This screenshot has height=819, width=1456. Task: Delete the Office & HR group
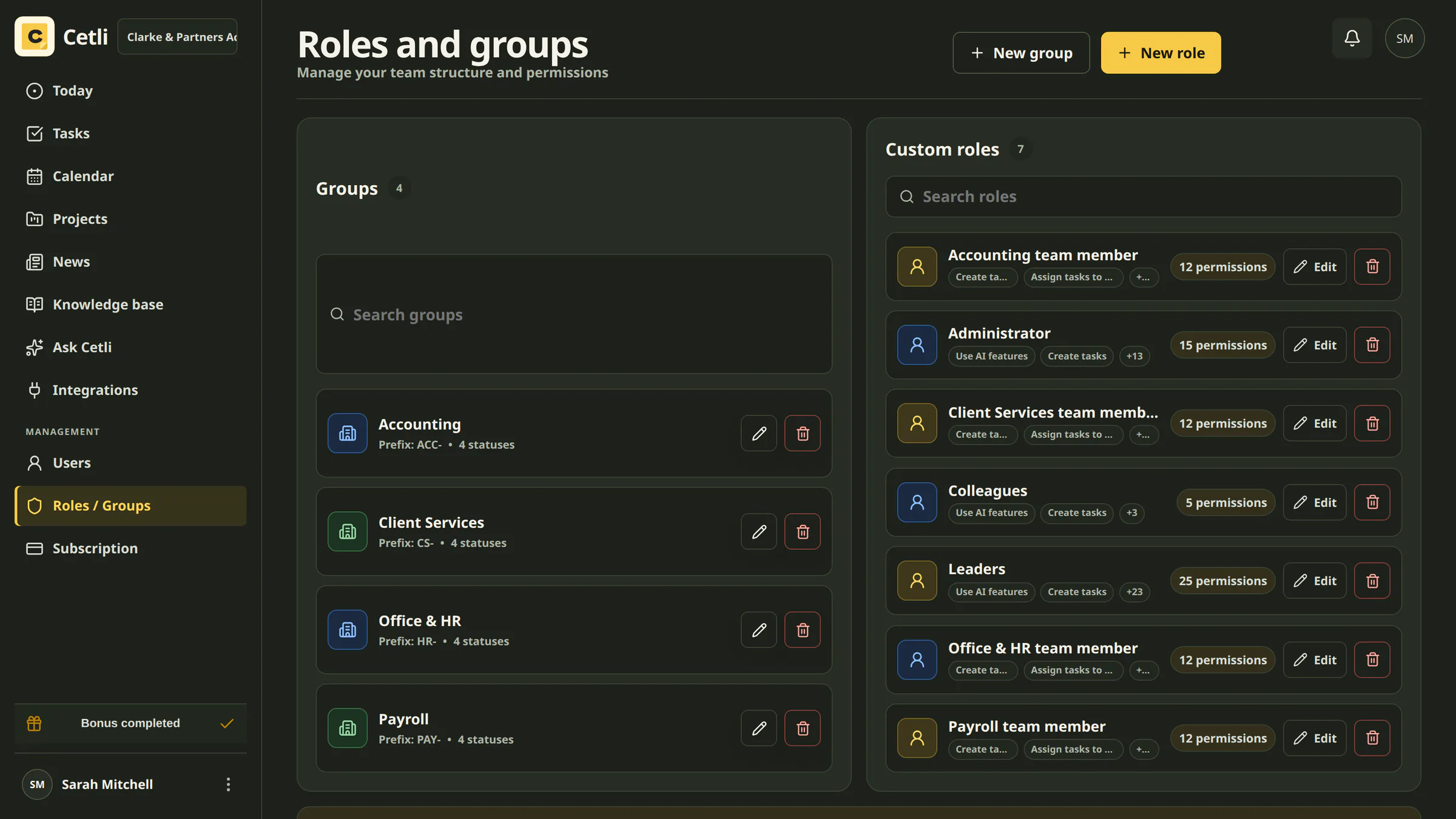(x=803, y=630)
